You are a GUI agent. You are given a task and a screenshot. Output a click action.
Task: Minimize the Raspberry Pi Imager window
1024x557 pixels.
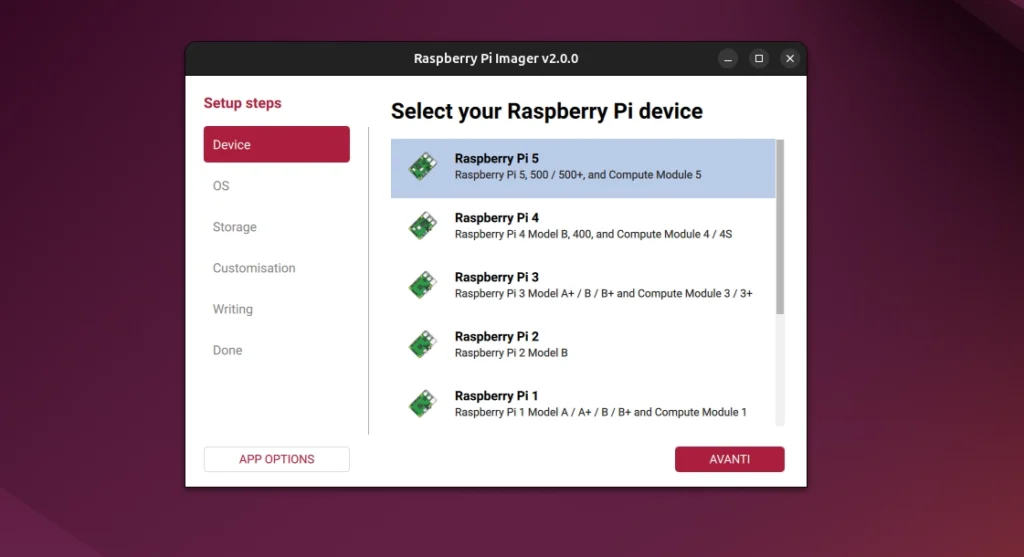click(728, 59)
